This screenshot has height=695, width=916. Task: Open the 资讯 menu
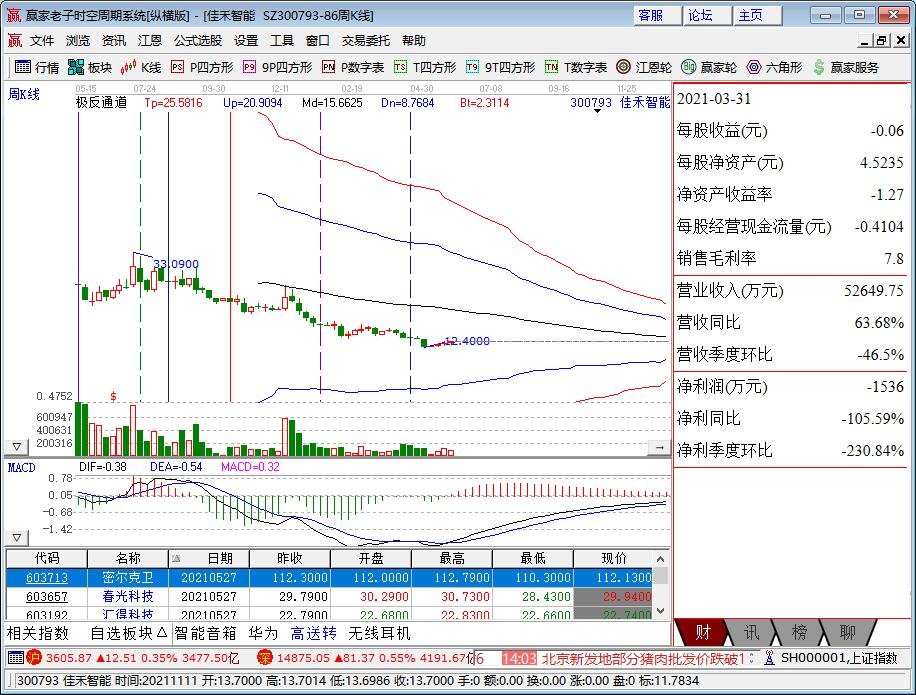pos(114,40)
